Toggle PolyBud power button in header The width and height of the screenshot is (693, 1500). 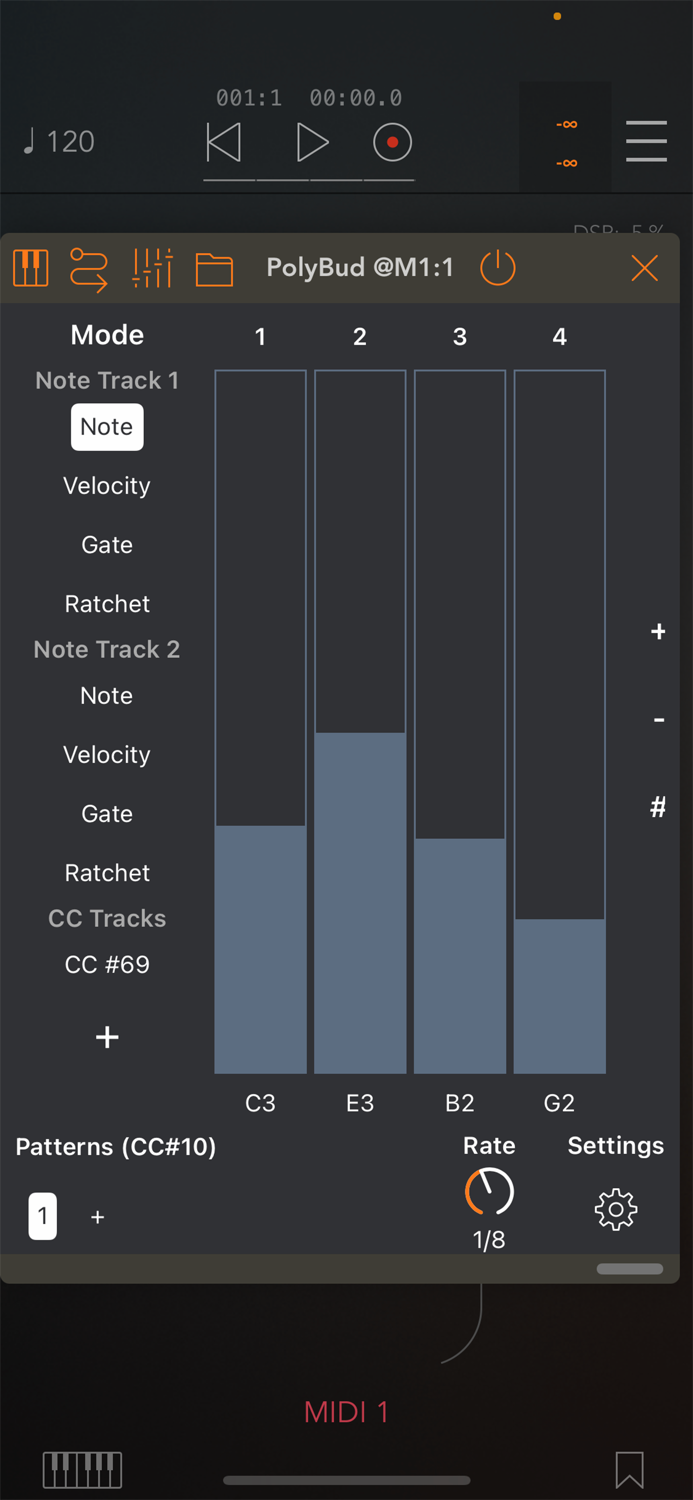(x=497, y=268)
